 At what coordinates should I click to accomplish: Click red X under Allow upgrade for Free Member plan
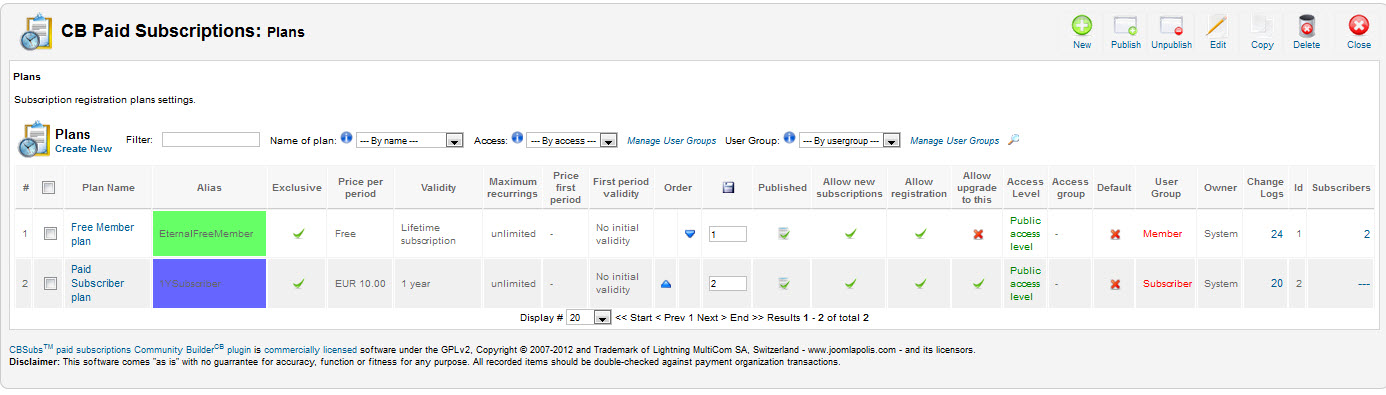978,234
